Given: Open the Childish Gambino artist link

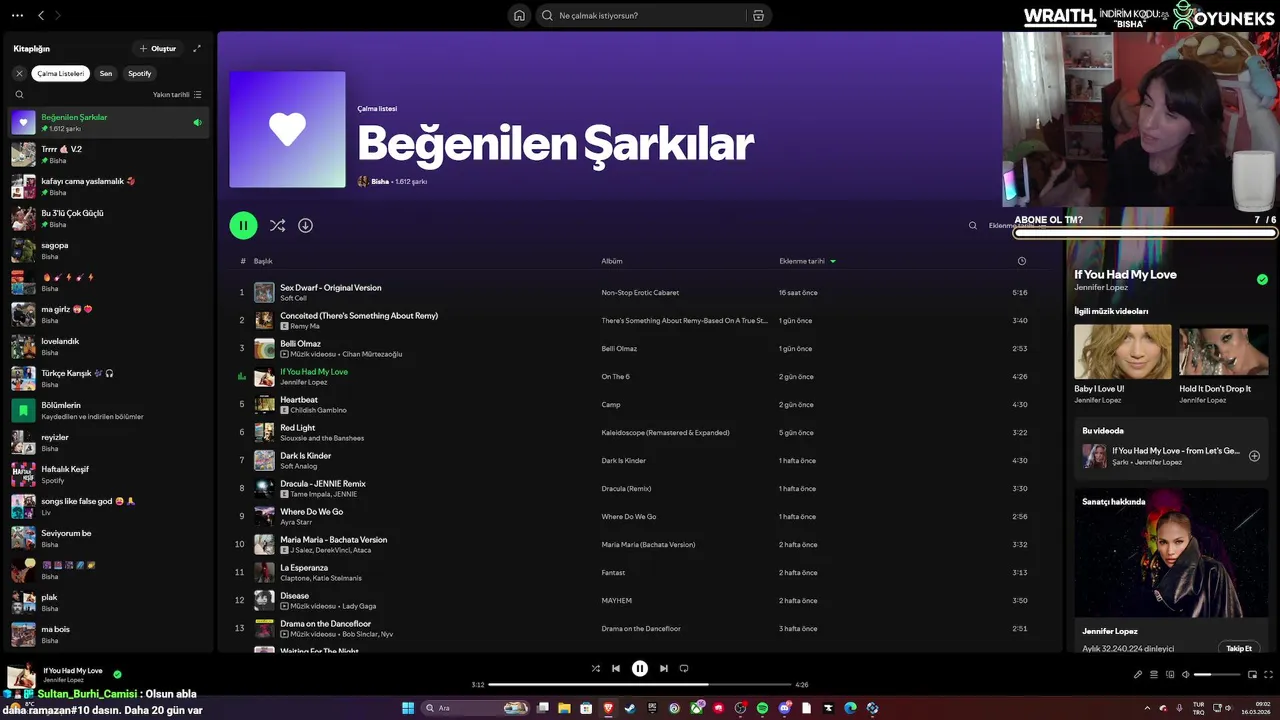Looking at the screenshot, I should (316, 410).
